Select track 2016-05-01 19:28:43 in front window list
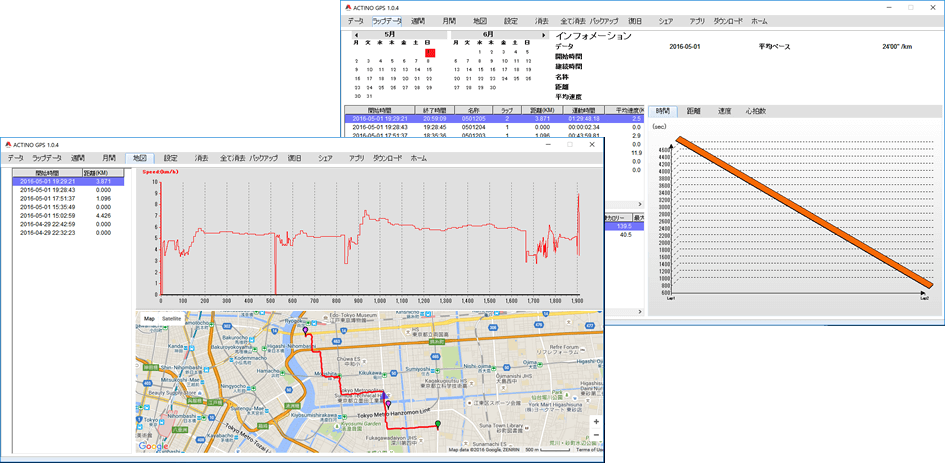The height and width of the screenshot is (463, 945). tap(68, 189)
